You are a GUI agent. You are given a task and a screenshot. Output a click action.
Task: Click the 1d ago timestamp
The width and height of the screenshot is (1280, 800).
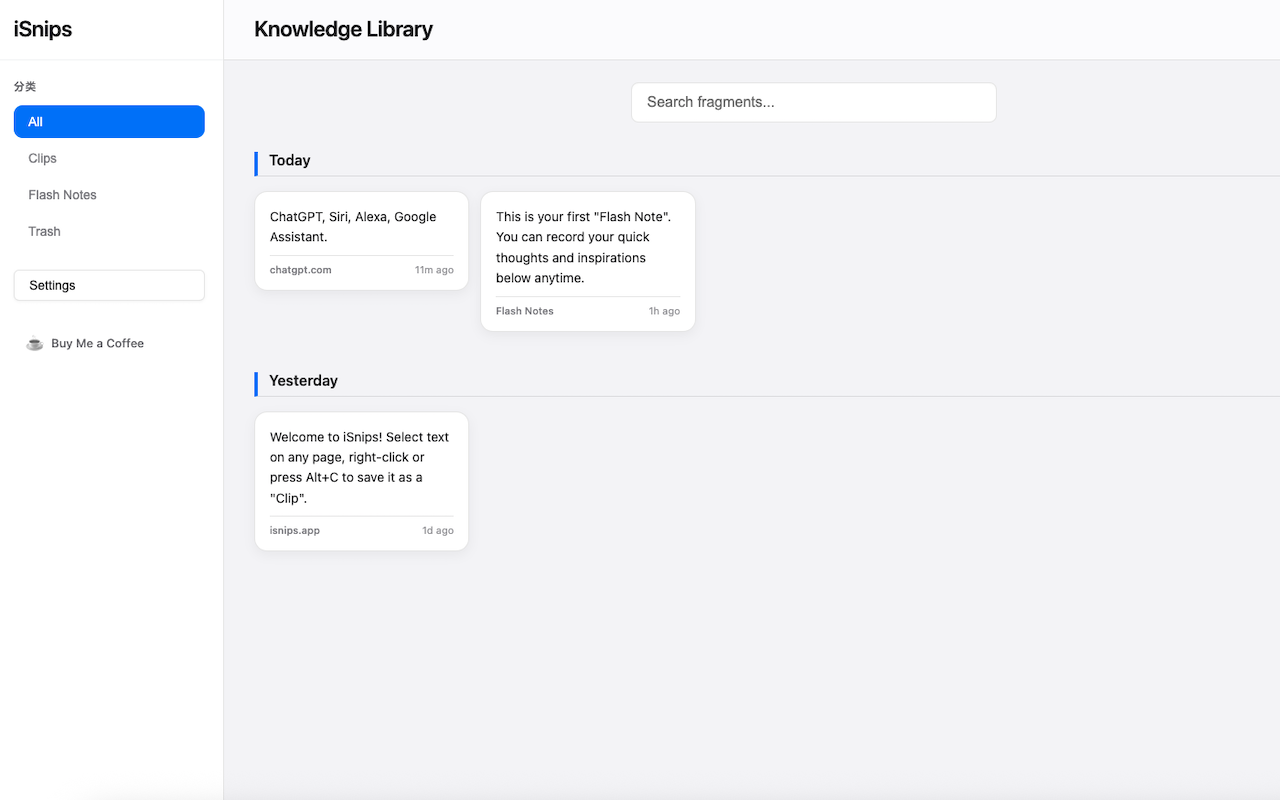(x=437, y=530)
